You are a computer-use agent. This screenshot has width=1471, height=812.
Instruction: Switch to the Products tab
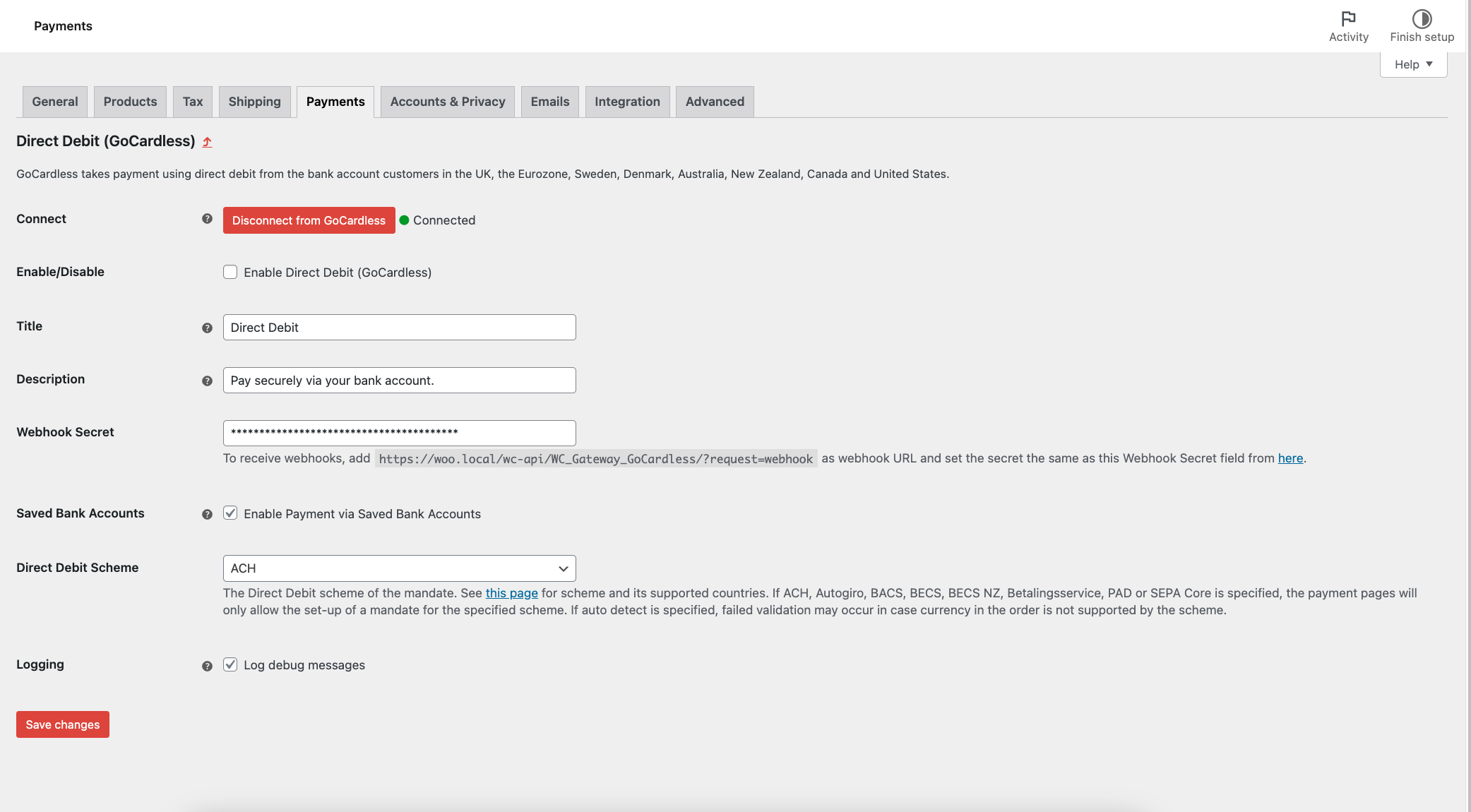pos(130,102)
